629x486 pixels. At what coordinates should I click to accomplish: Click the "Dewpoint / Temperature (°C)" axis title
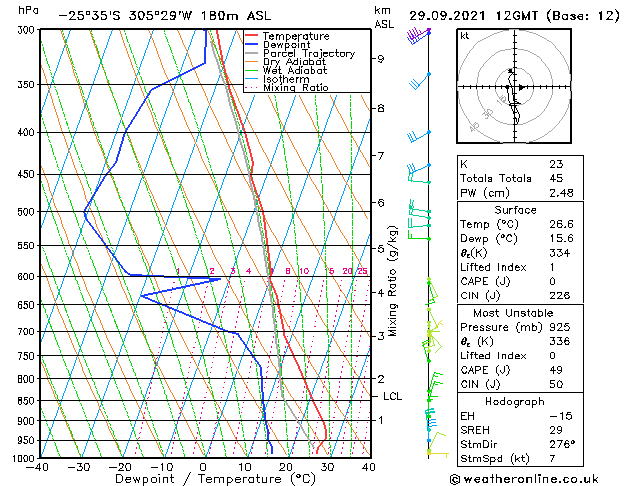pyautogui.click(x=215, y=479)
